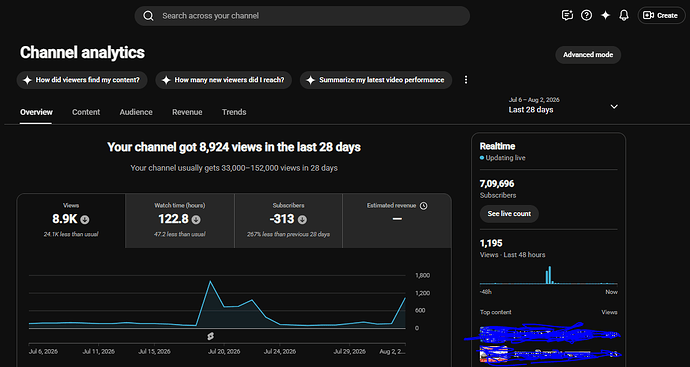Click the 'Jul 20, 2026' chart date label
Image resolution: width=690 pixels, height=367 pixels.
click(x=225, y=352)
